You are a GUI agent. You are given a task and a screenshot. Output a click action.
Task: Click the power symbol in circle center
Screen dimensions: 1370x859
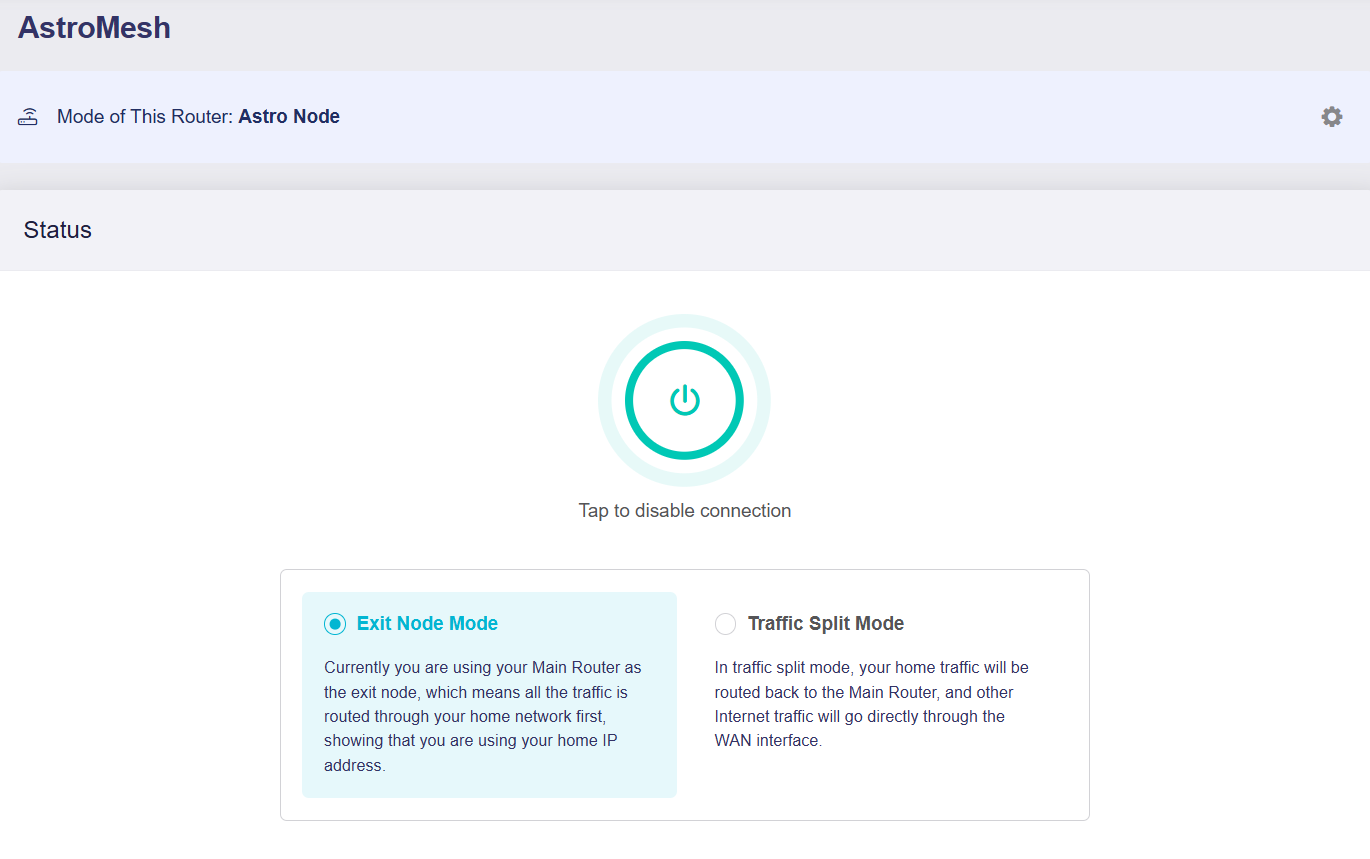click(684, 400)
